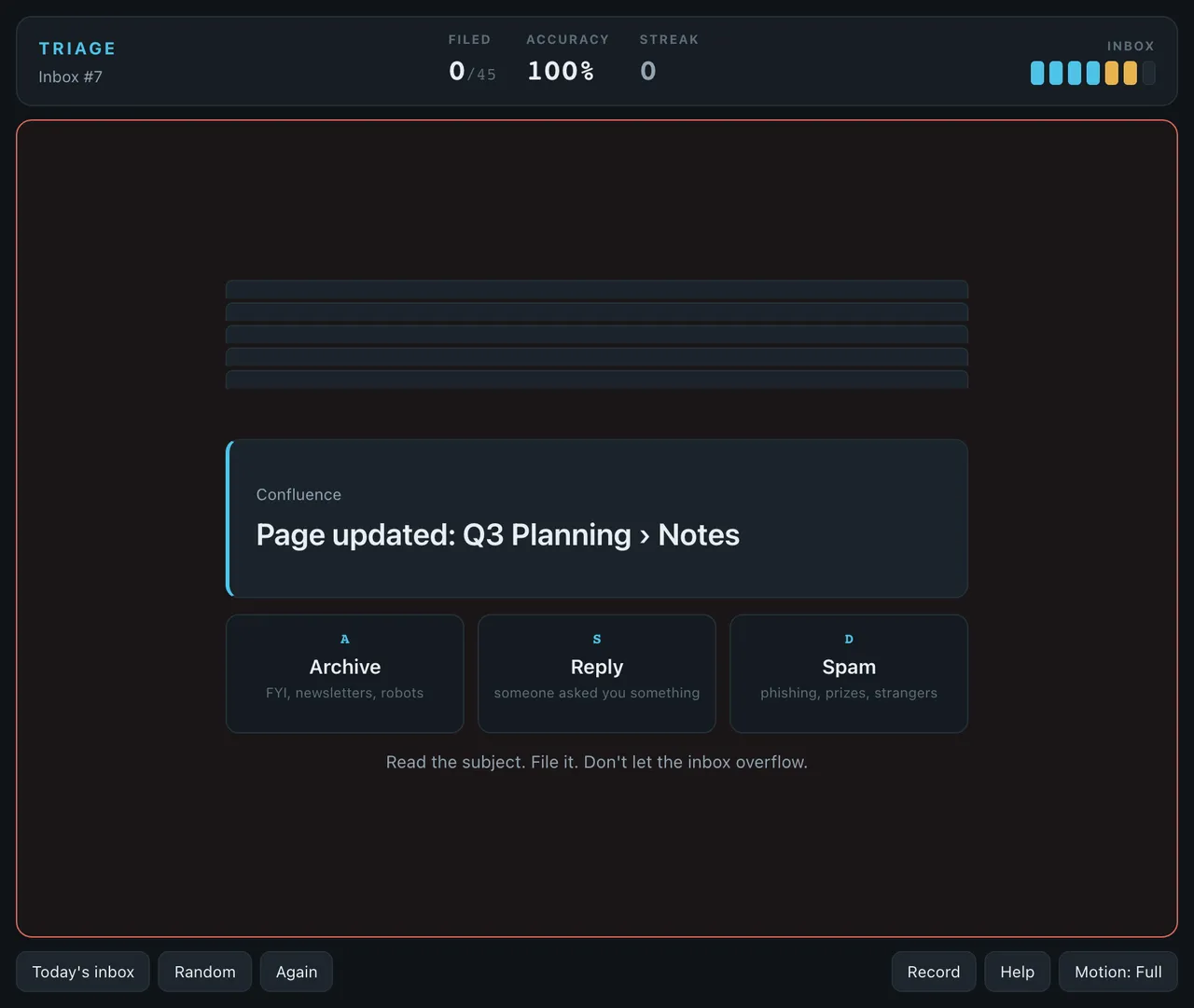Click the Again button
1194x1008 pixels.
coord(297,972)
